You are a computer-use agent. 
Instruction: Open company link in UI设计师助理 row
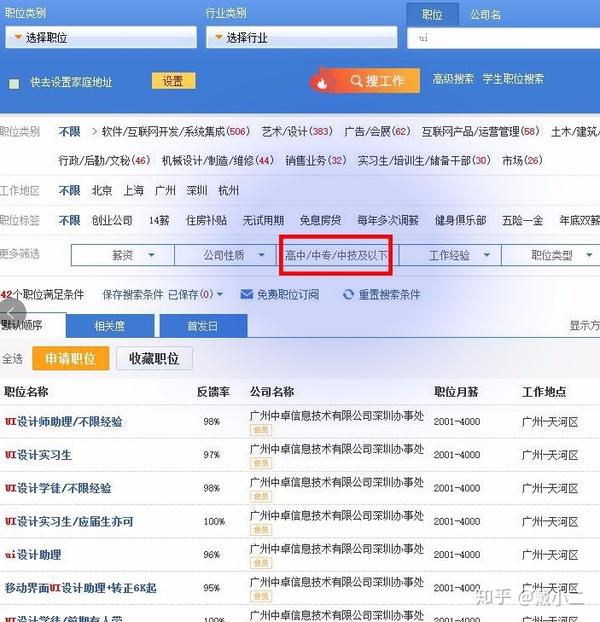tap(337, 416)
